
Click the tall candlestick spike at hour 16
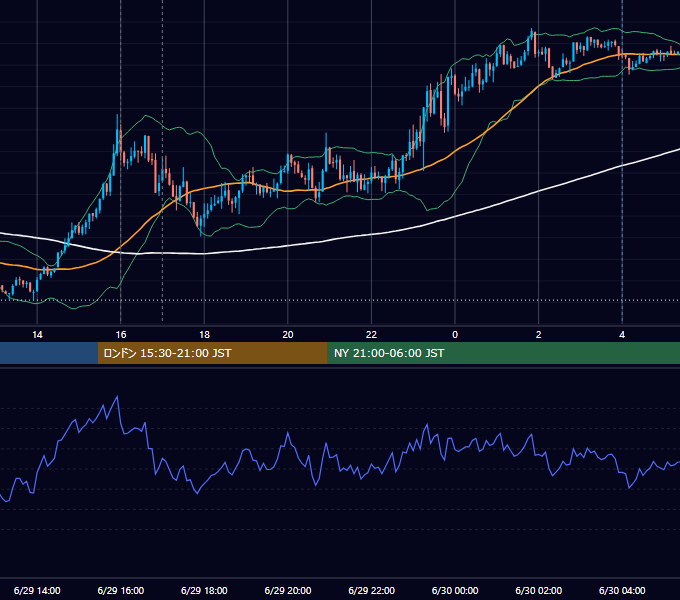tap(117, 134)
